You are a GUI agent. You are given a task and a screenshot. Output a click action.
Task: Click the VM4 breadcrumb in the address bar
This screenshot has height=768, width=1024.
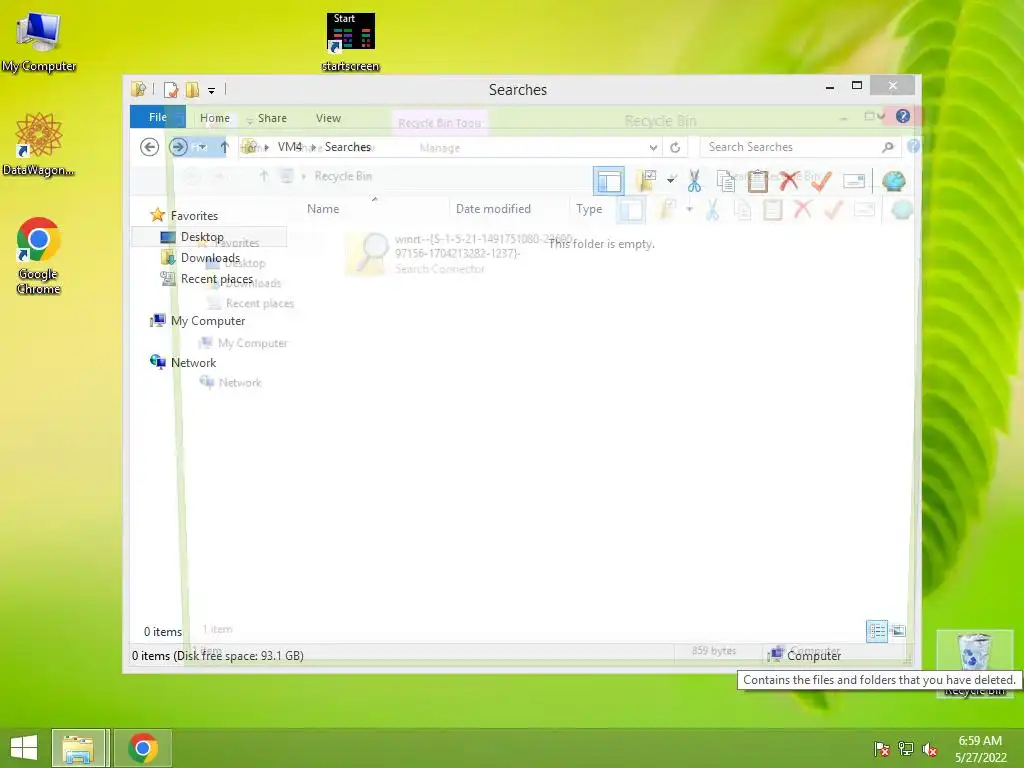click(x=290, y=147)
